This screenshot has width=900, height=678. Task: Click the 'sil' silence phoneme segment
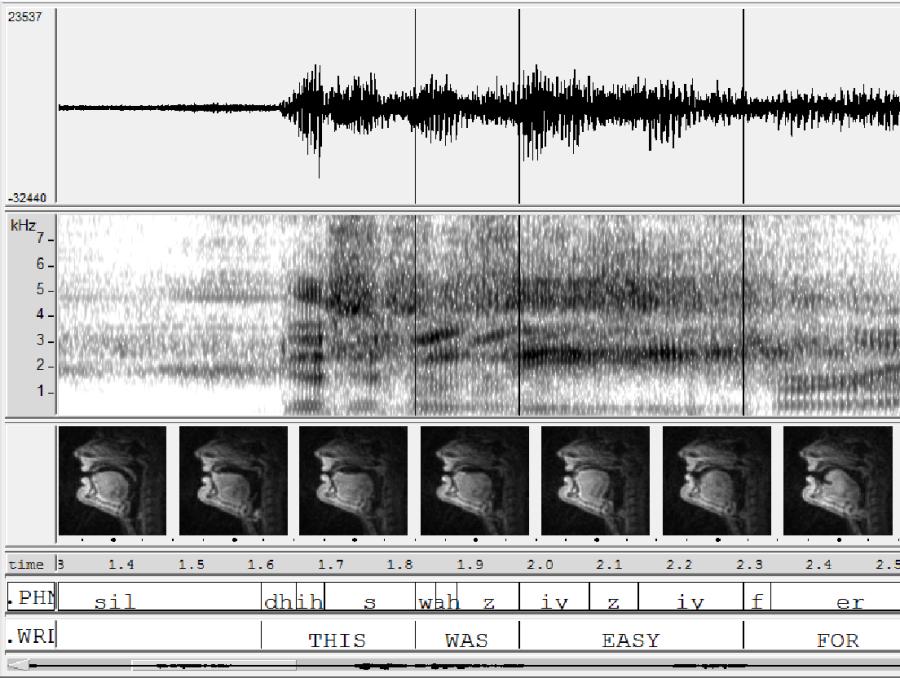point(115,601)
